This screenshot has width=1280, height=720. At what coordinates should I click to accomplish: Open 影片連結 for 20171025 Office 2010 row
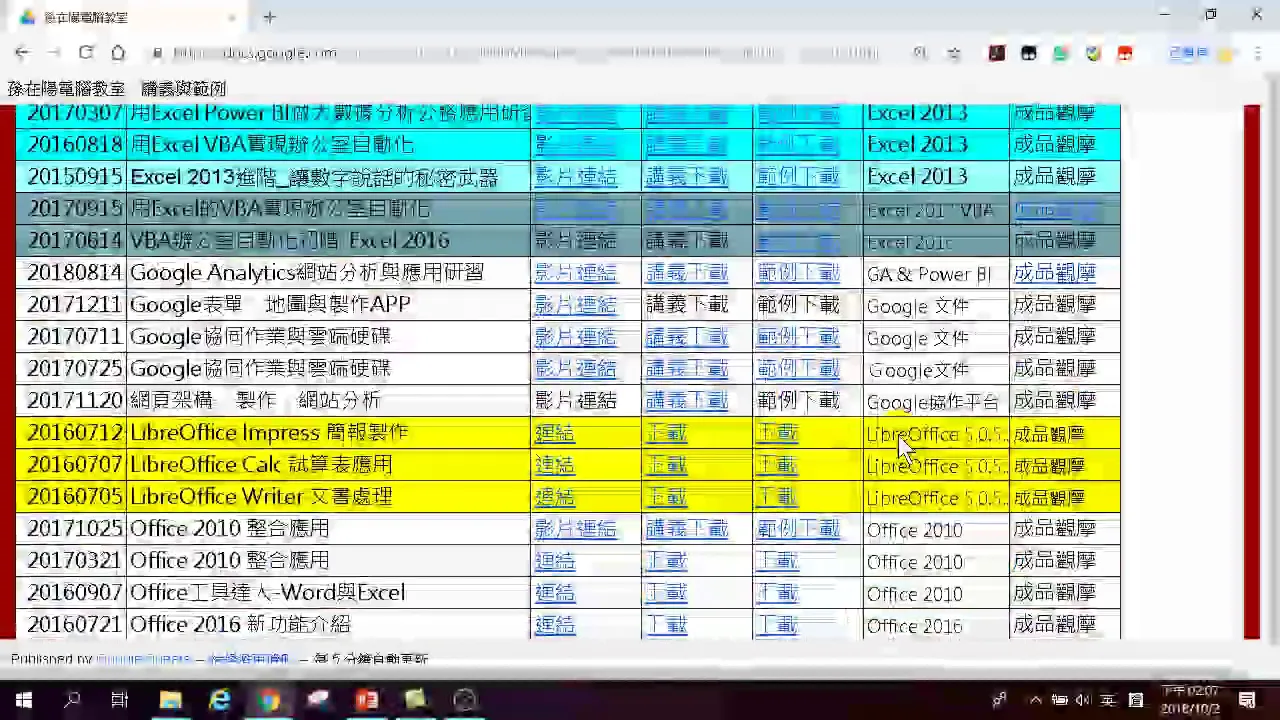tap(575, 529)
